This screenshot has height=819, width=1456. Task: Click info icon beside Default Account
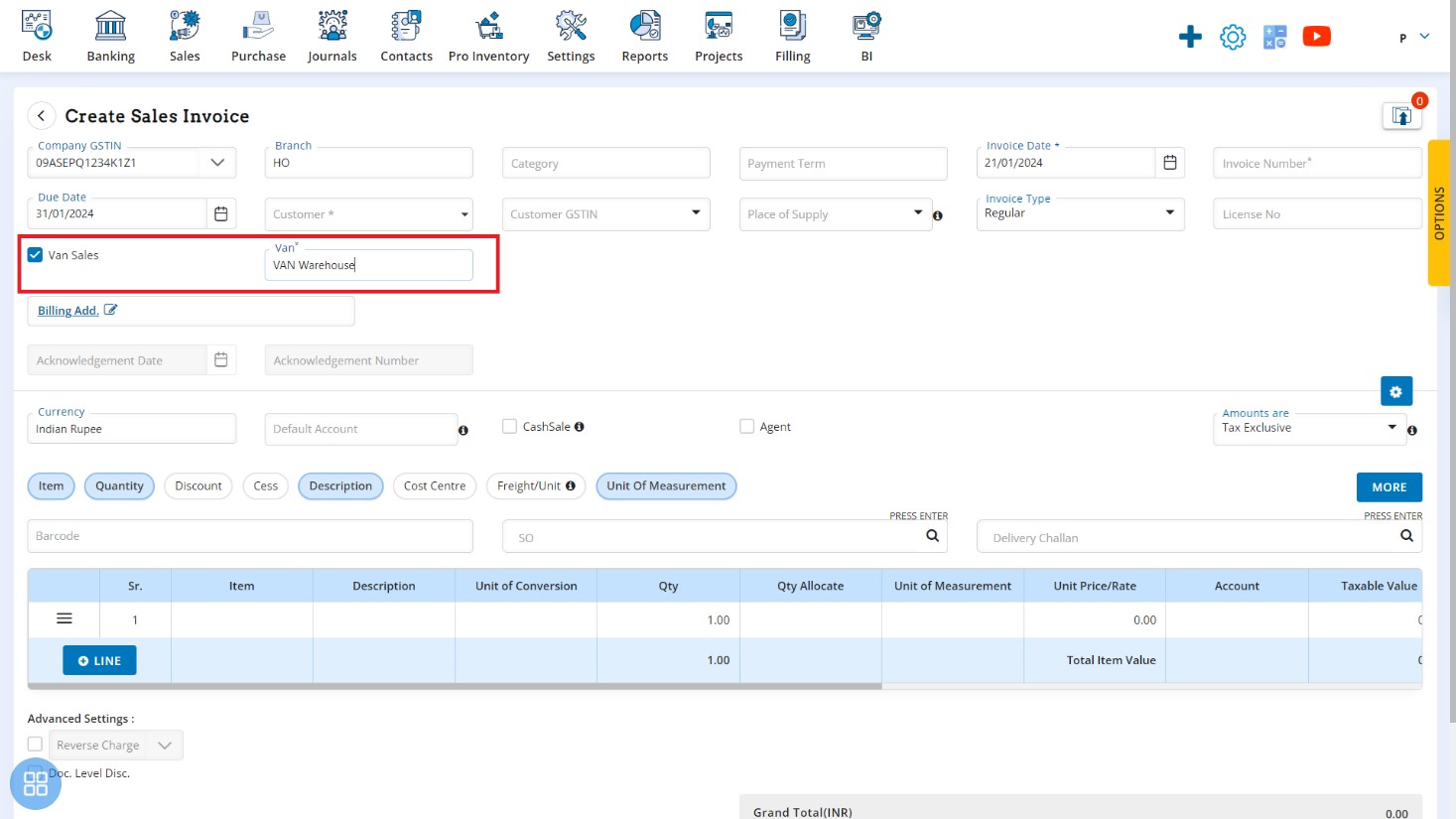pyautogui.click(x=463, y=430)
